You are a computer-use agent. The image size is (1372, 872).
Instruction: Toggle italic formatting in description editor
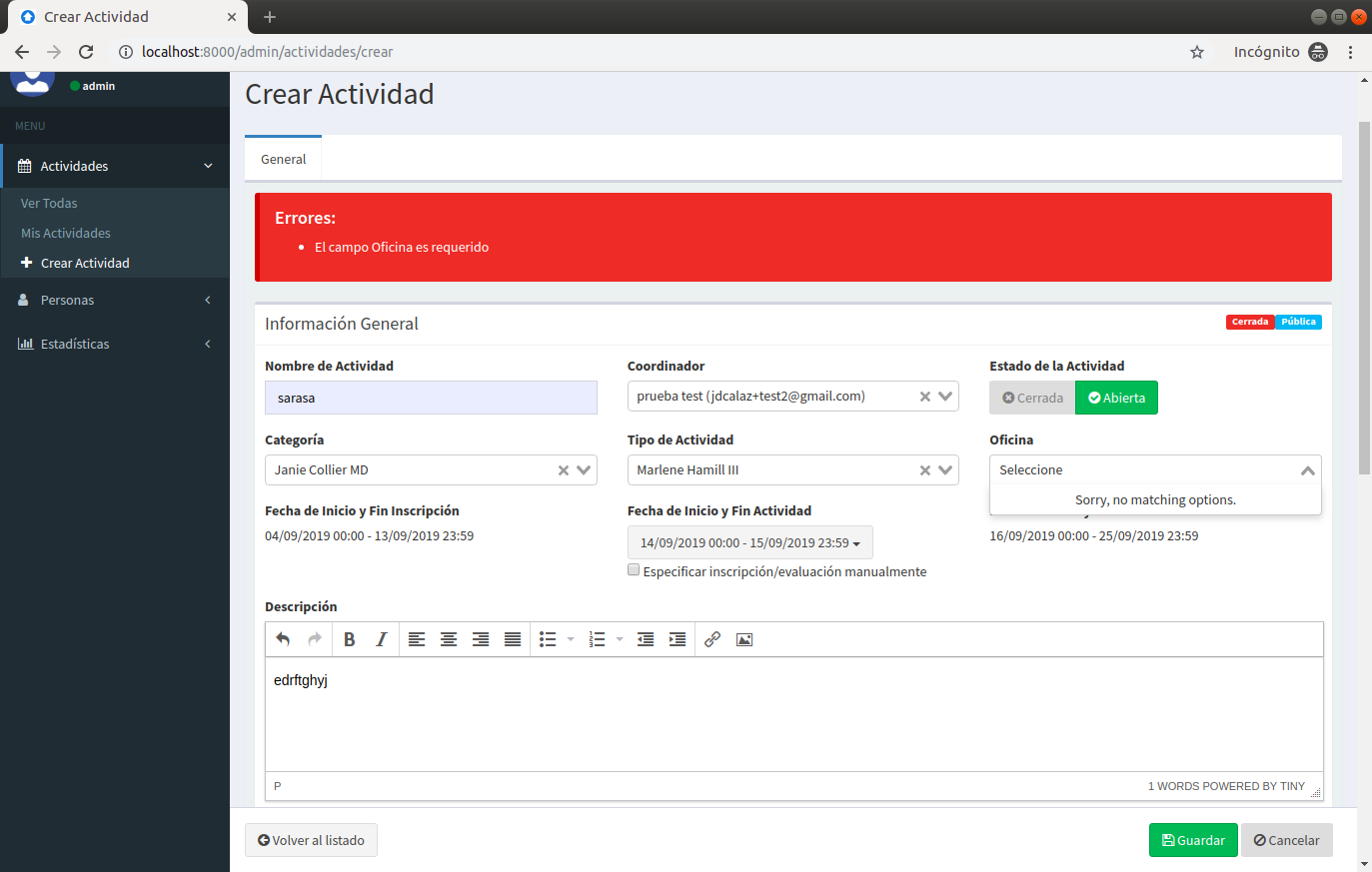point(381,638)
